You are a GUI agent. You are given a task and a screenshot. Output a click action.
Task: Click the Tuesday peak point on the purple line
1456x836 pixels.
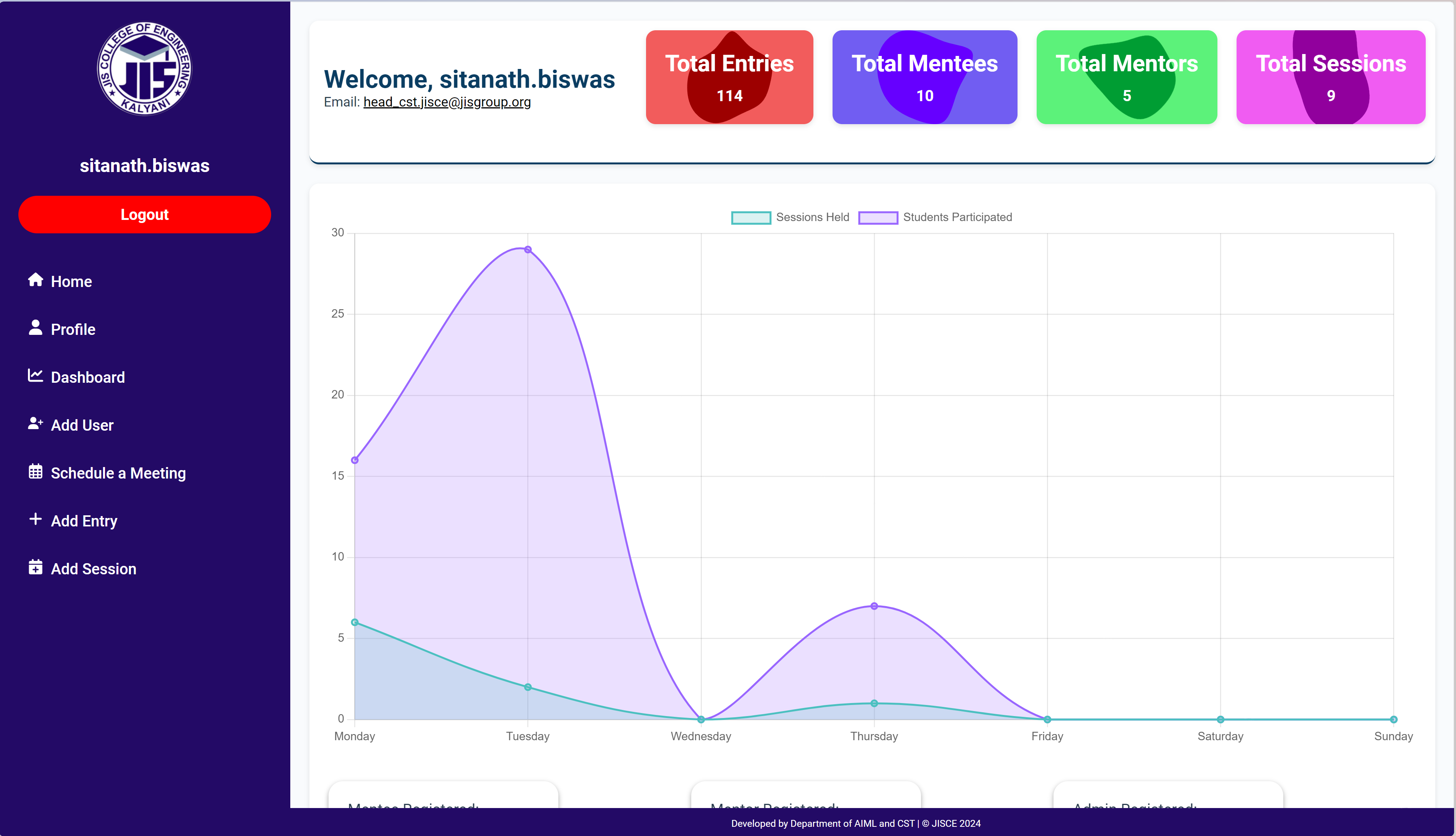click(527, 250)
